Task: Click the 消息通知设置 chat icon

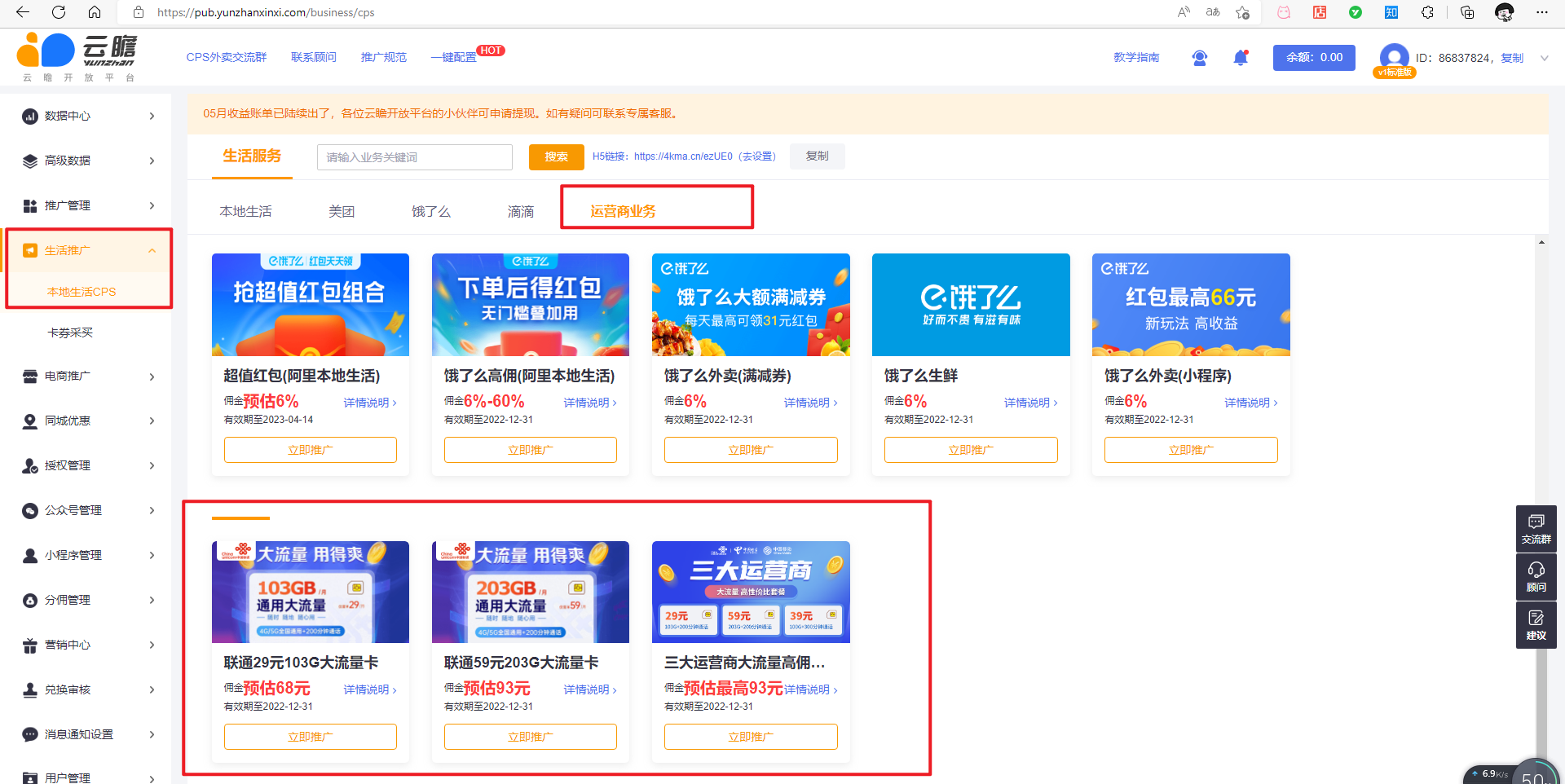Action: (30, 734)
